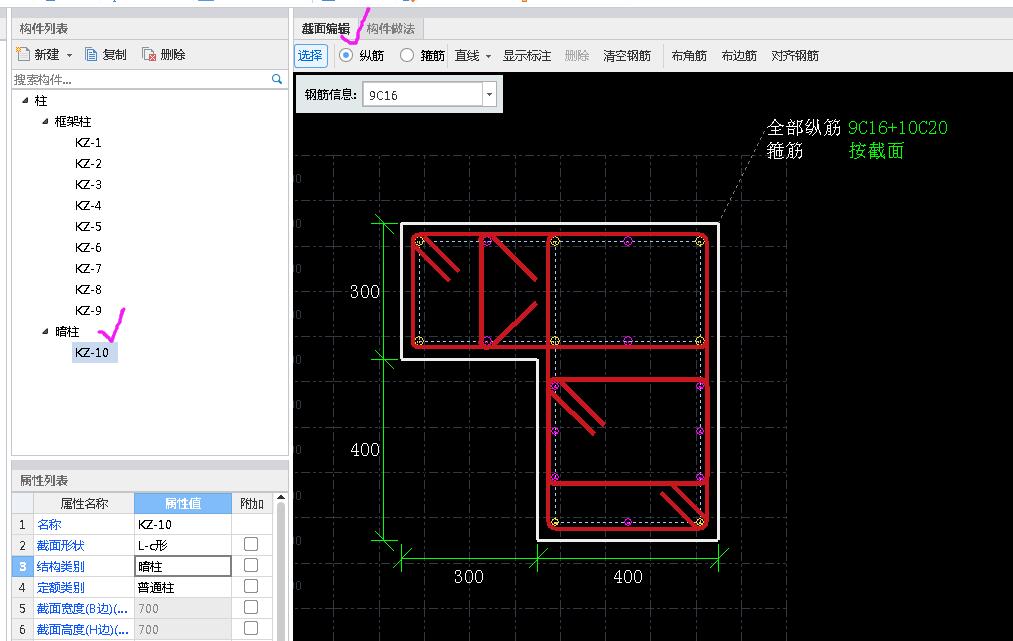The height and width of the screenshot is (641, 1013).
Task: Select KZ-3 in the component list
Action: pyautogui.click(x=88, y=184)
